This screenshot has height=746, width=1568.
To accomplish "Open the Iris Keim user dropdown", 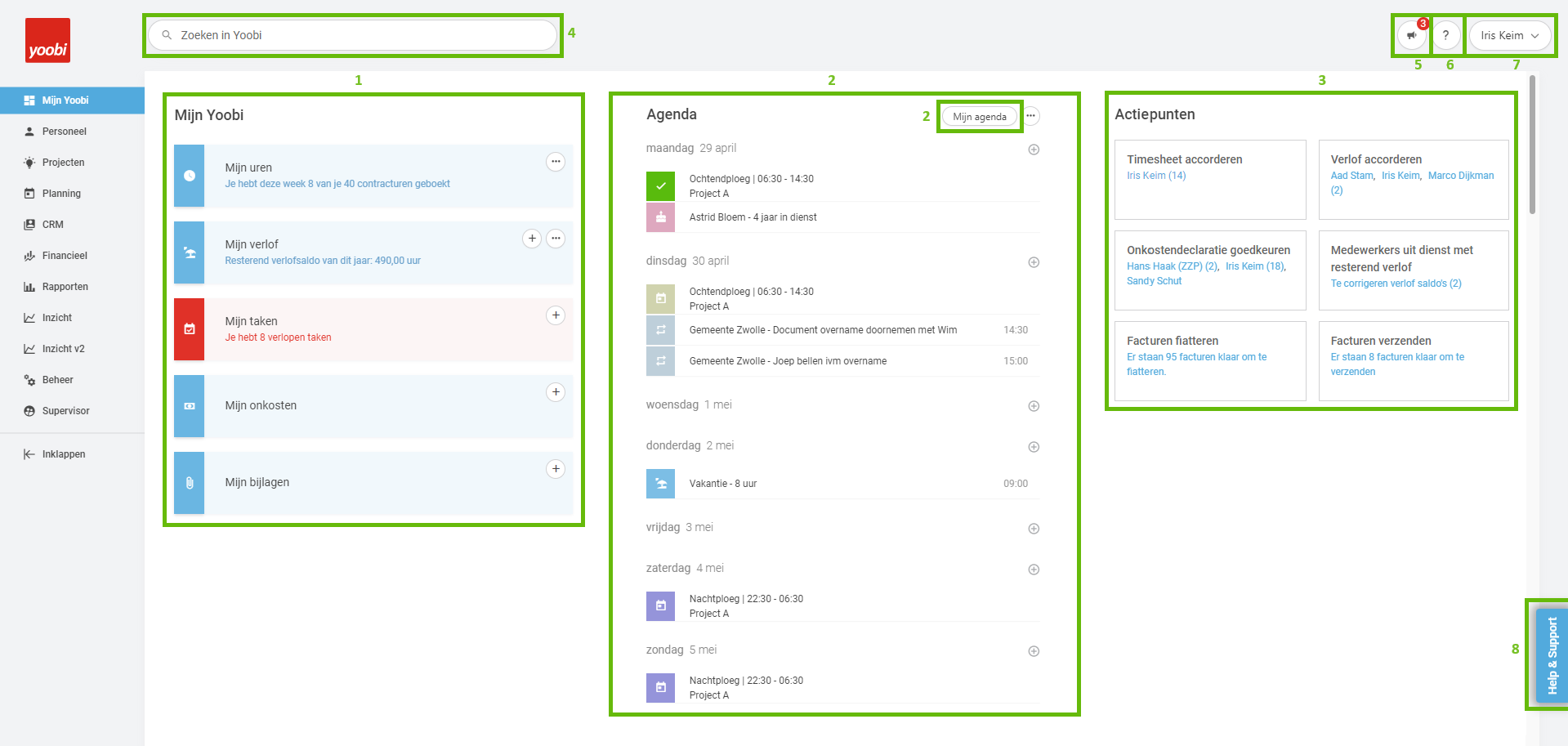I will click(x=1510, y=35).
